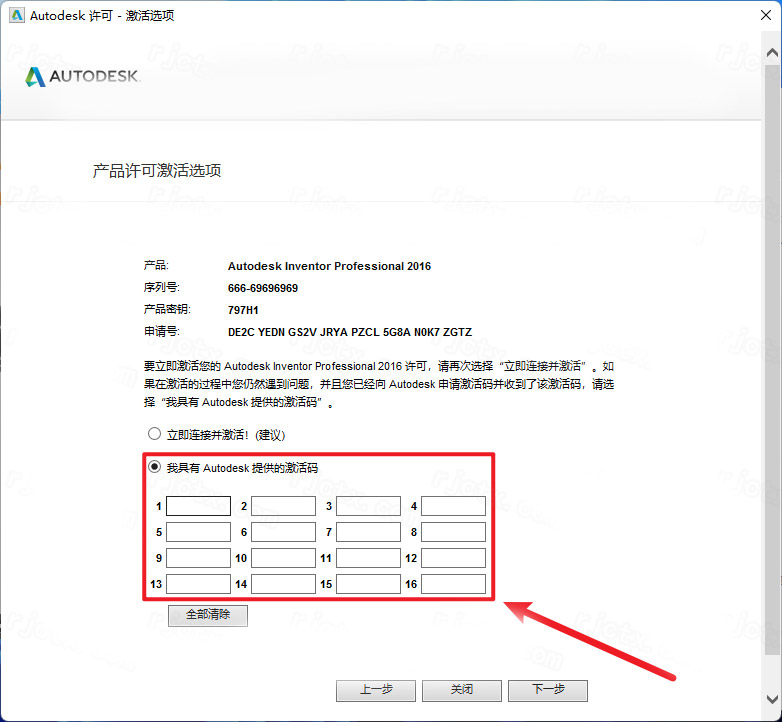Click the scrollbar down arrow

tap(773, 699)
